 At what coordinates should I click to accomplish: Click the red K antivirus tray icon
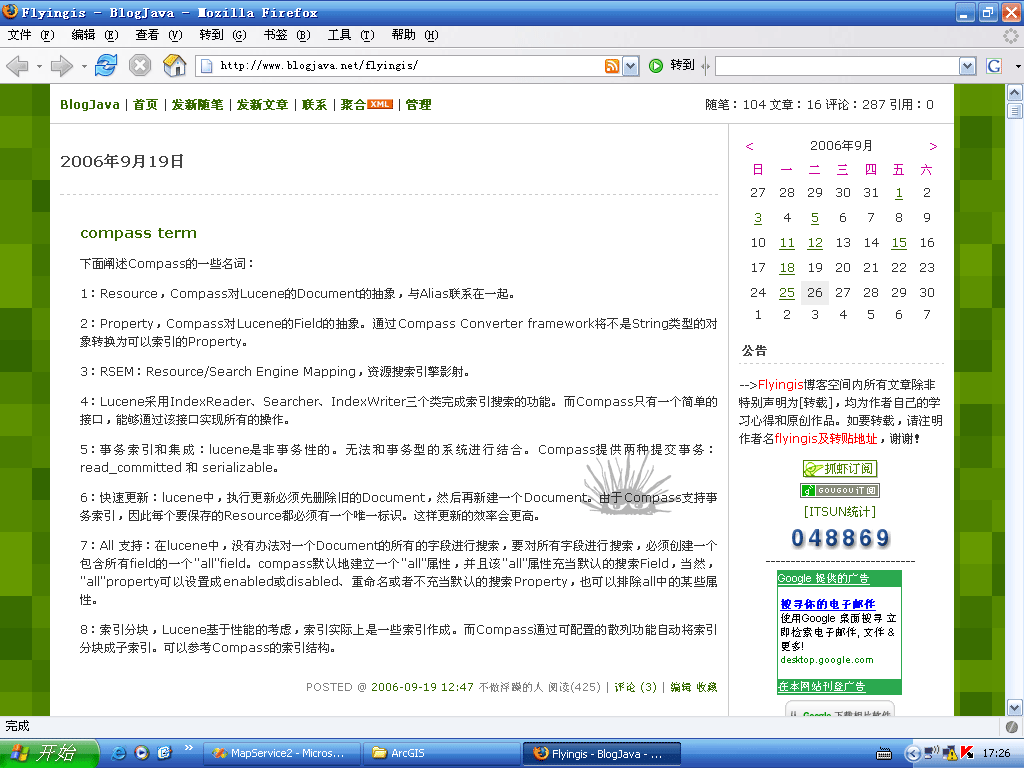point(967,753)
